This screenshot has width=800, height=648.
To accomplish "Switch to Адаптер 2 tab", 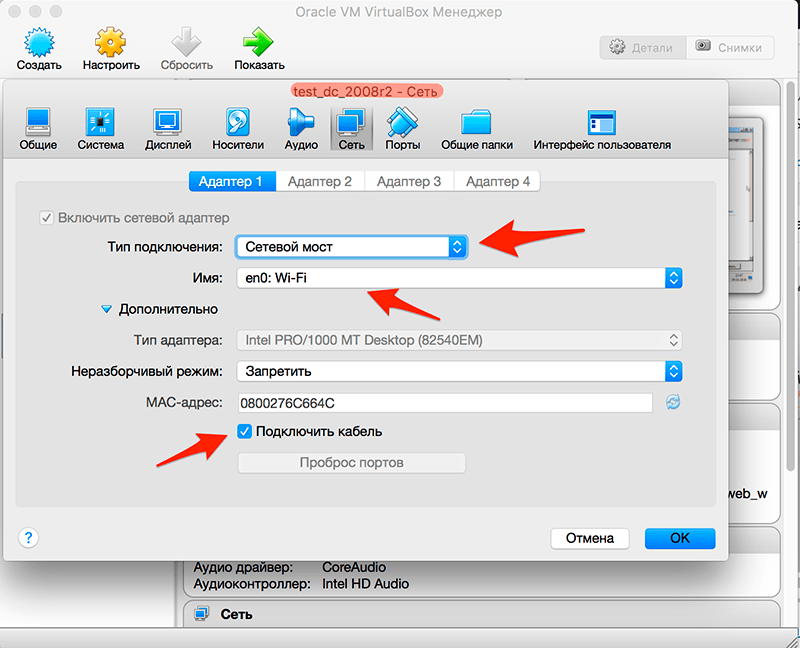I will click(320, 181).
